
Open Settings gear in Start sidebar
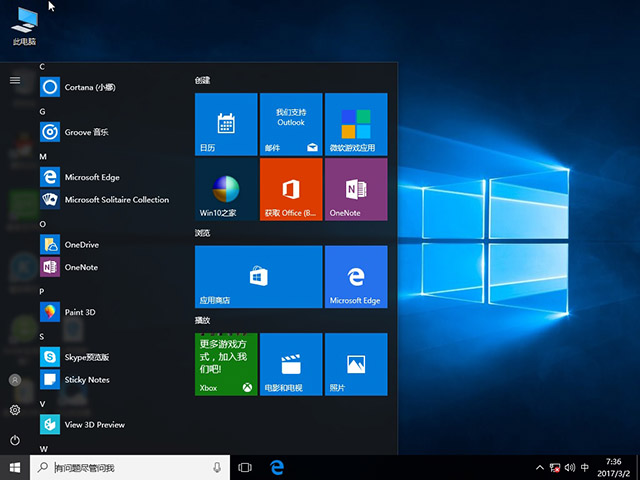(x=15, y=410)
